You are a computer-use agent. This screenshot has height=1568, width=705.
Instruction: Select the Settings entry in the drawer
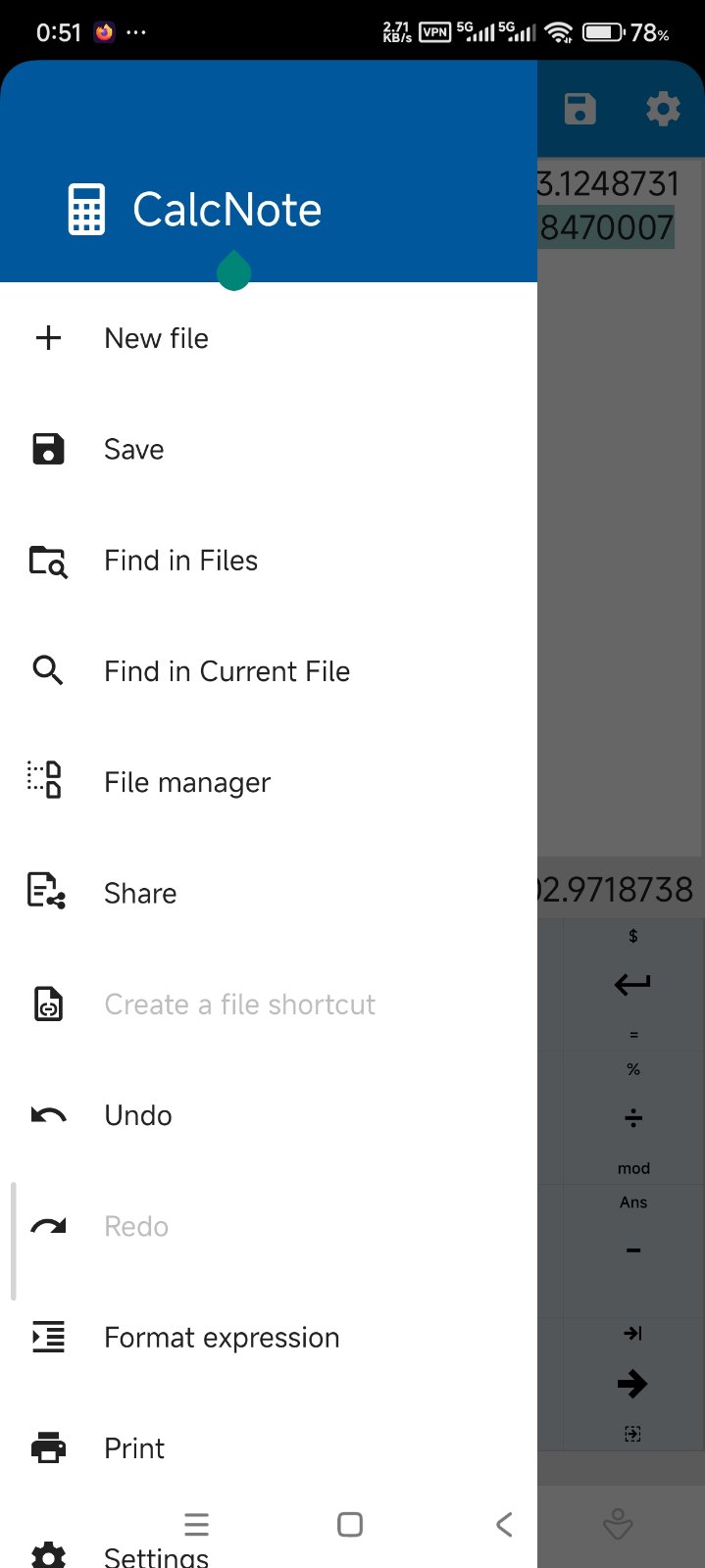[156, 1555]
